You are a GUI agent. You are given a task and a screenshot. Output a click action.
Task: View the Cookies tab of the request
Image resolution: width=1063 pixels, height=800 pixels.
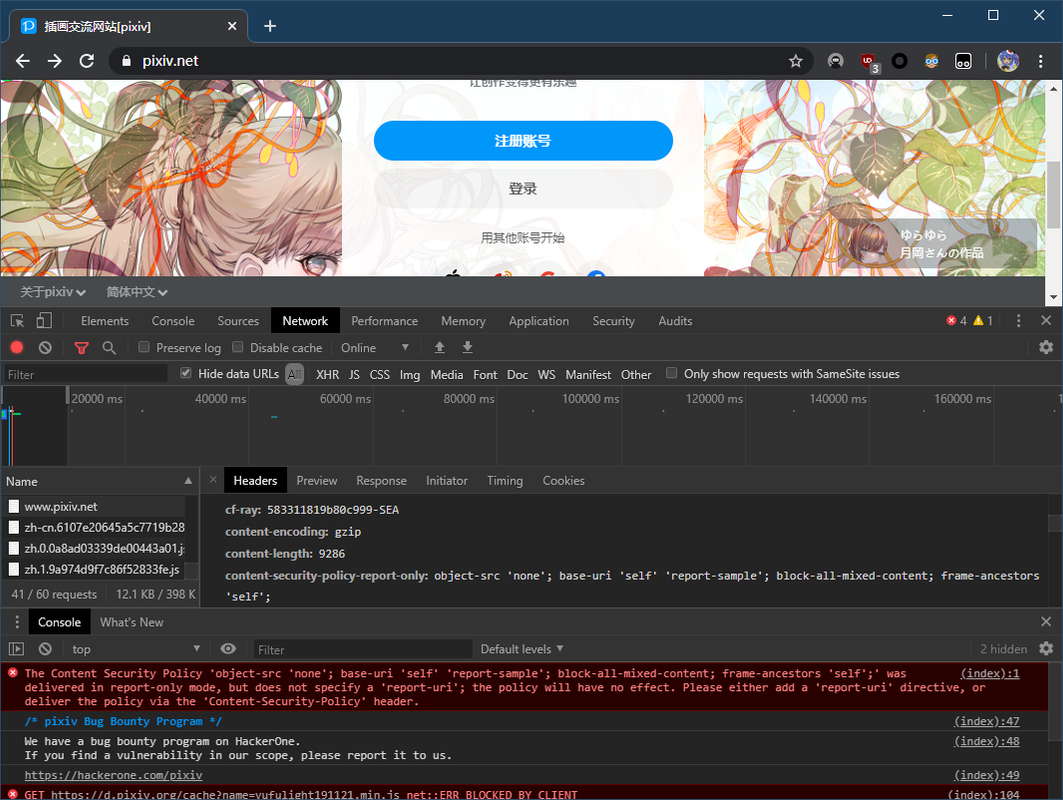click(563, 481)
